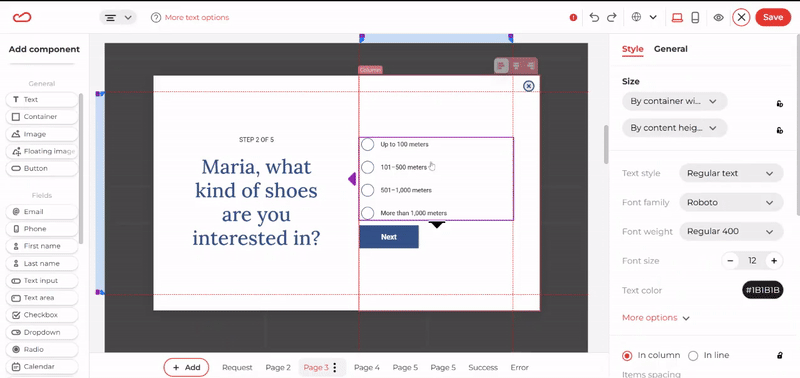This screenshot has height=378, width=800.
Task: Close the popup with circled X
Action: (529, 86)
